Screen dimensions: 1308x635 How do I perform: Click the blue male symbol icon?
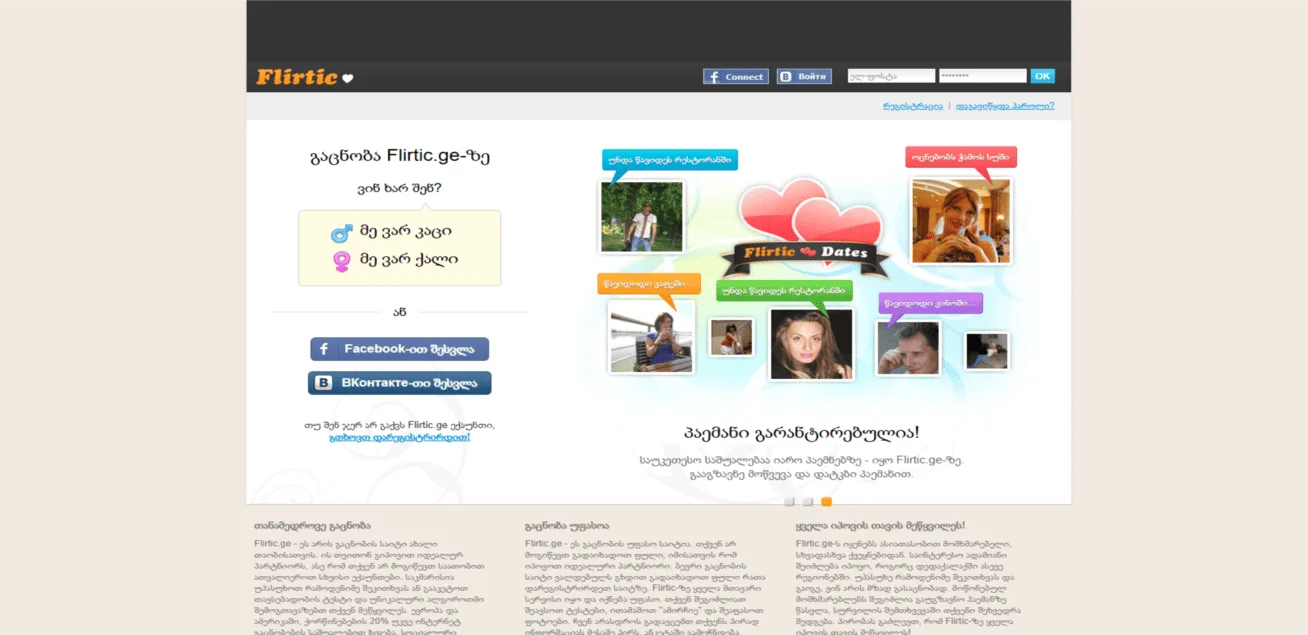342,233
